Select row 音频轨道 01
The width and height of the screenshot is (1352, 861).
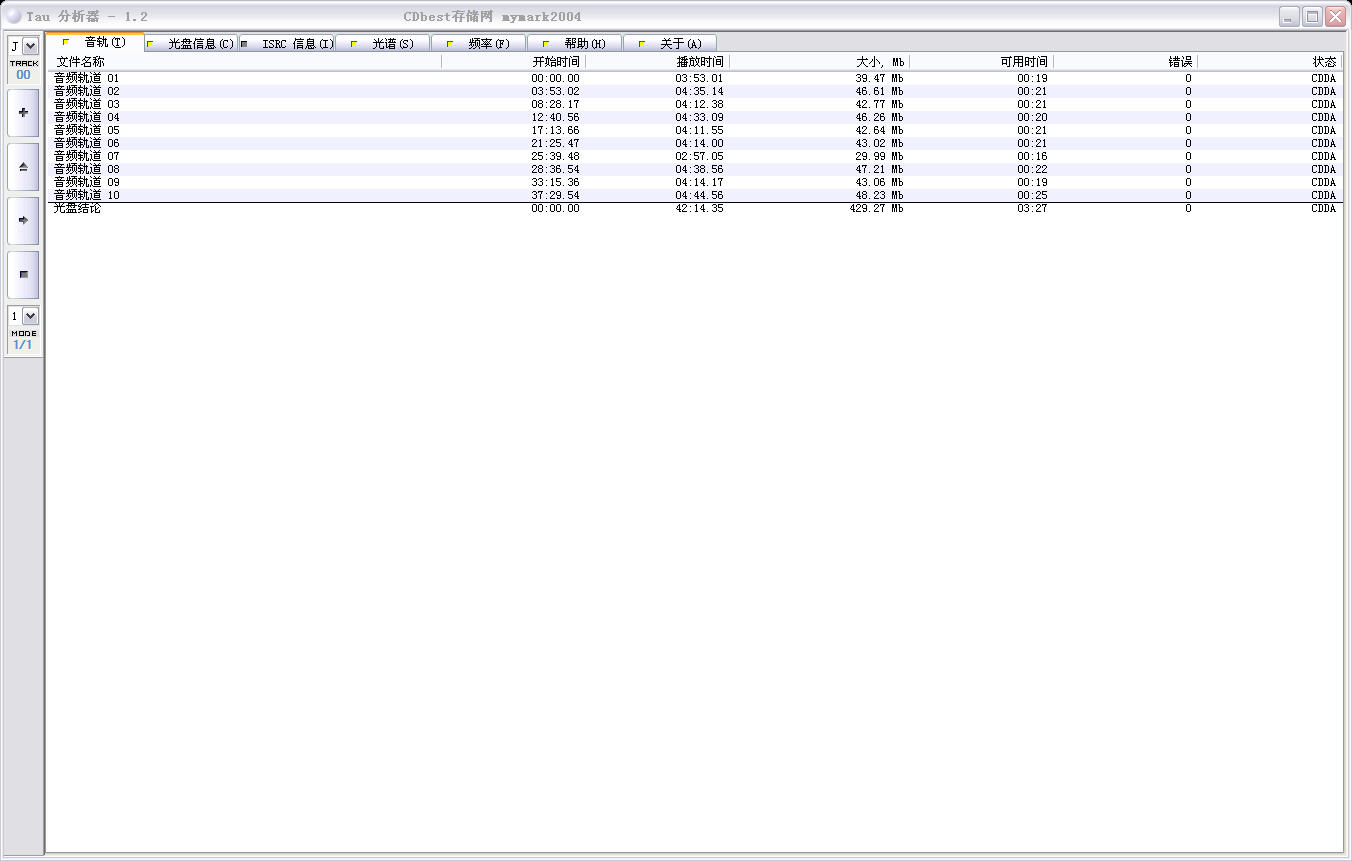695,78
